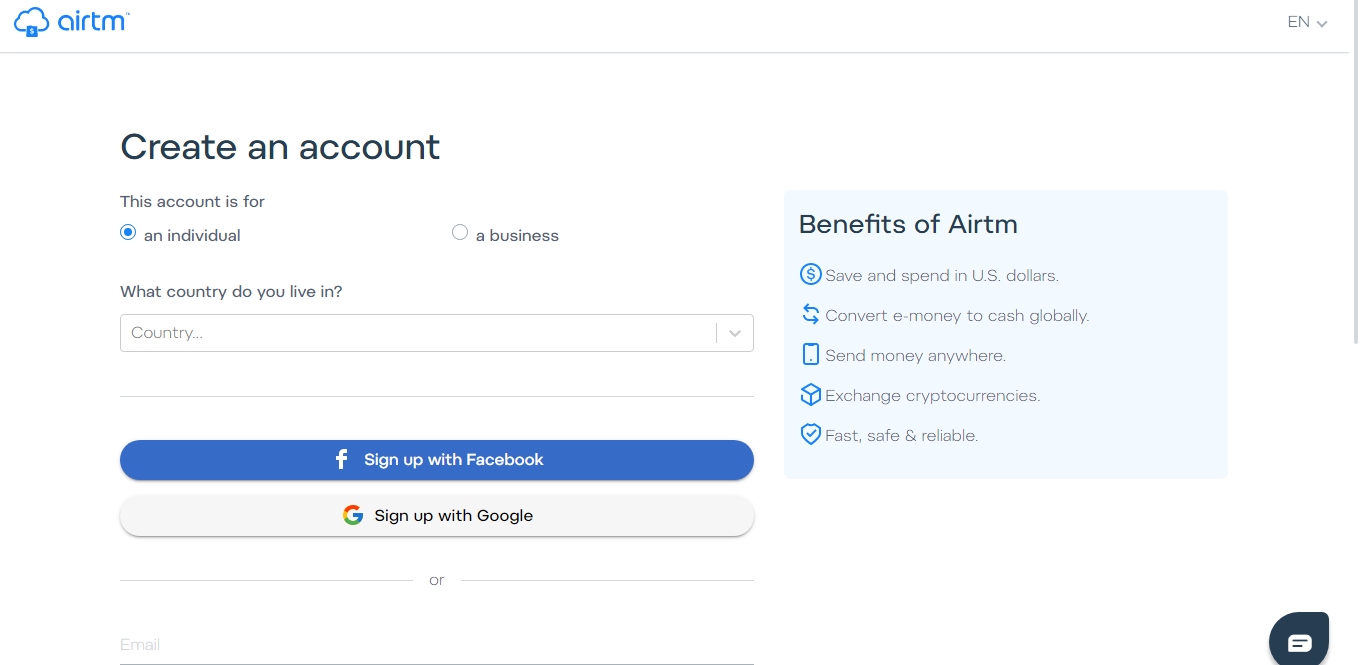Click the shield checkmark icon in Benefits
The width and height of the screenshot is (1363, 665).
tap(810, 435)
